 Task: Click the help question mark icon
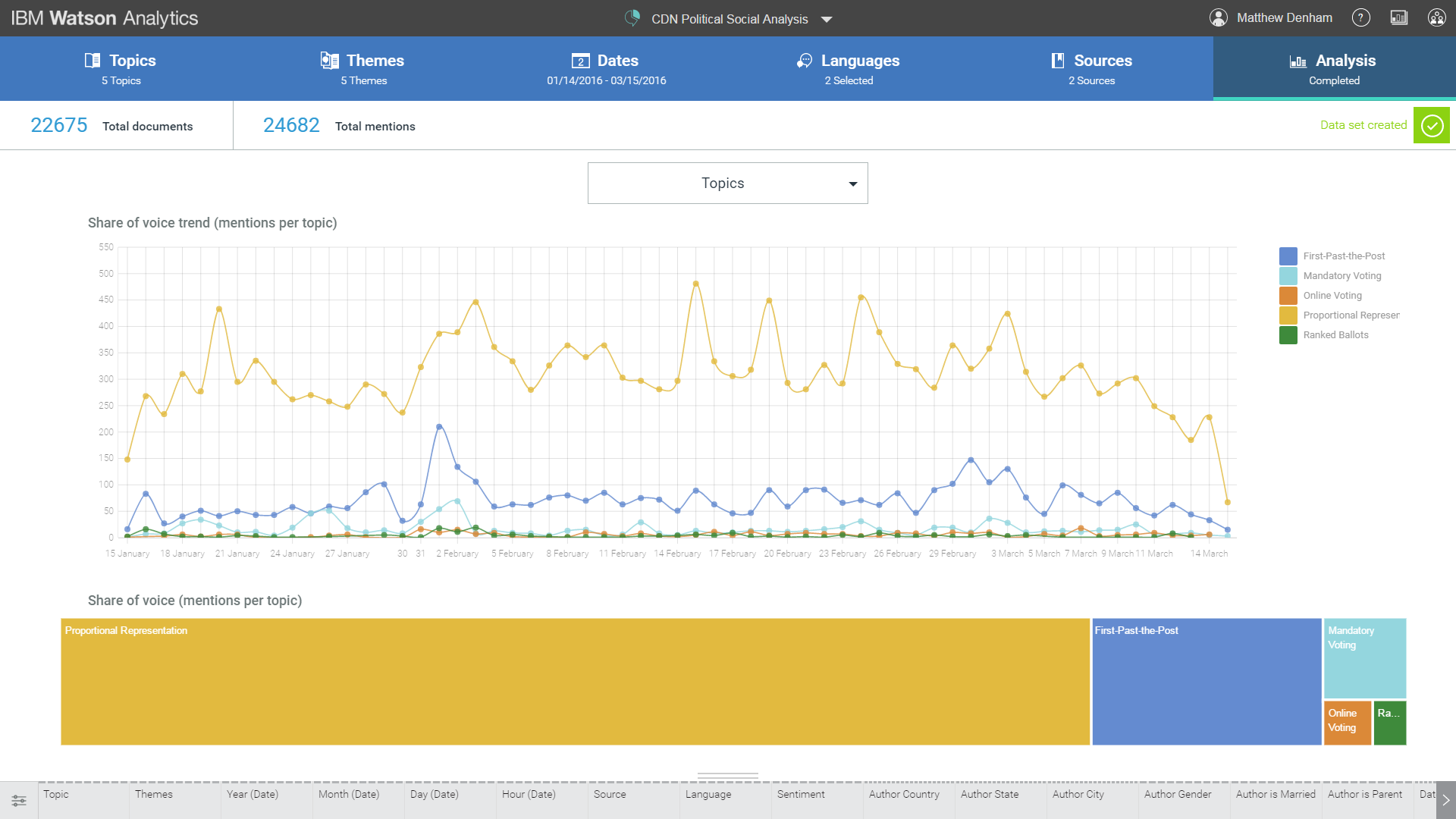[x=1361, y=17]
